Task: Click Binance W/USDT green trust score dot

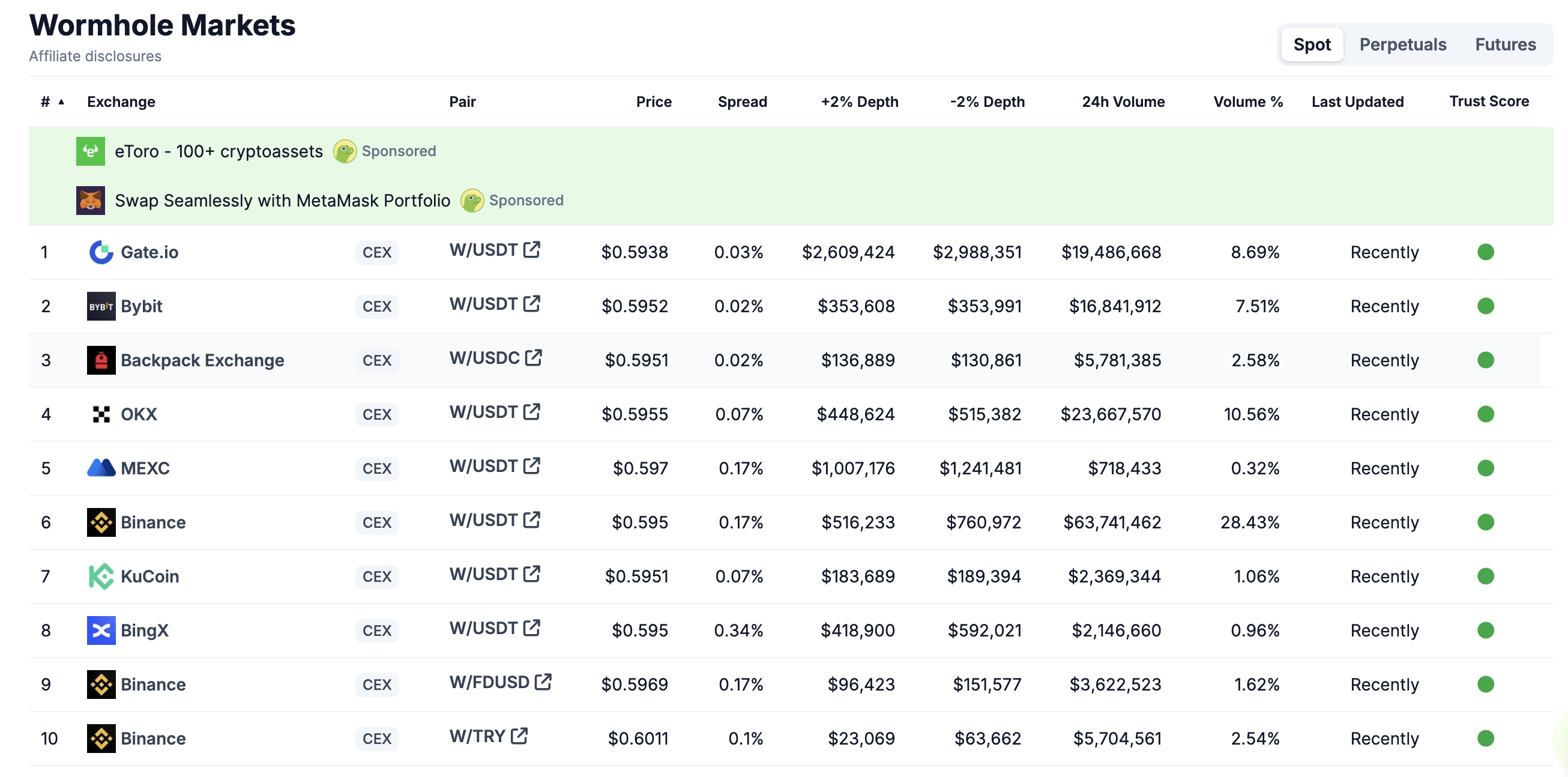Action: coord(1485,522)
